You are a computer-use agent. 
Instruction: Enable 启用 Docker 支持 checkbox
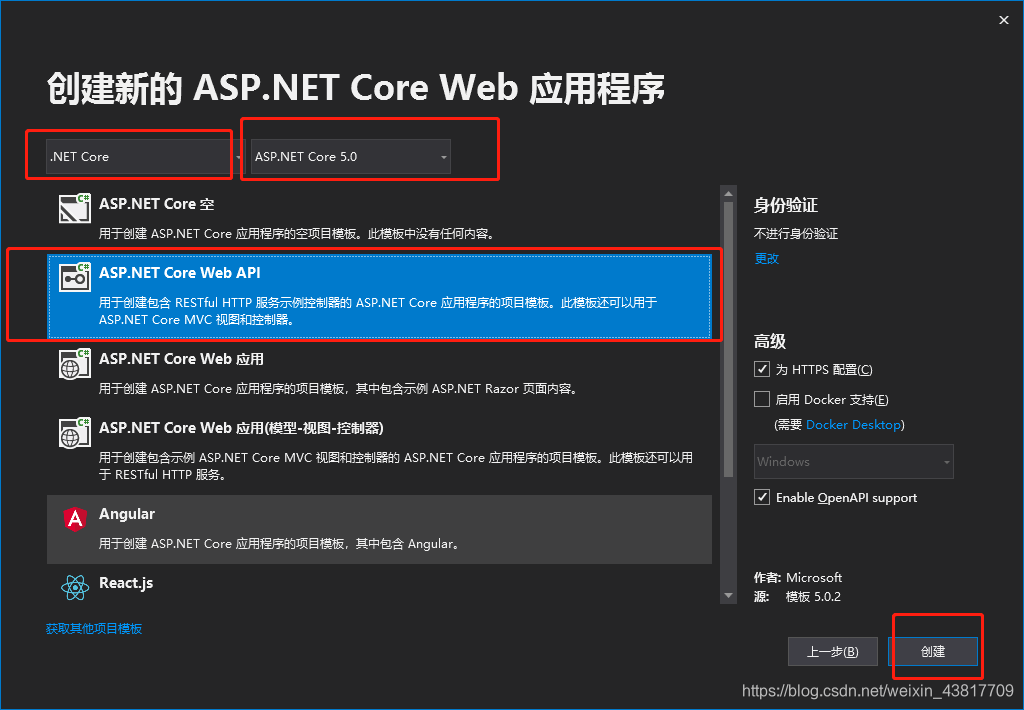(761, 399)
